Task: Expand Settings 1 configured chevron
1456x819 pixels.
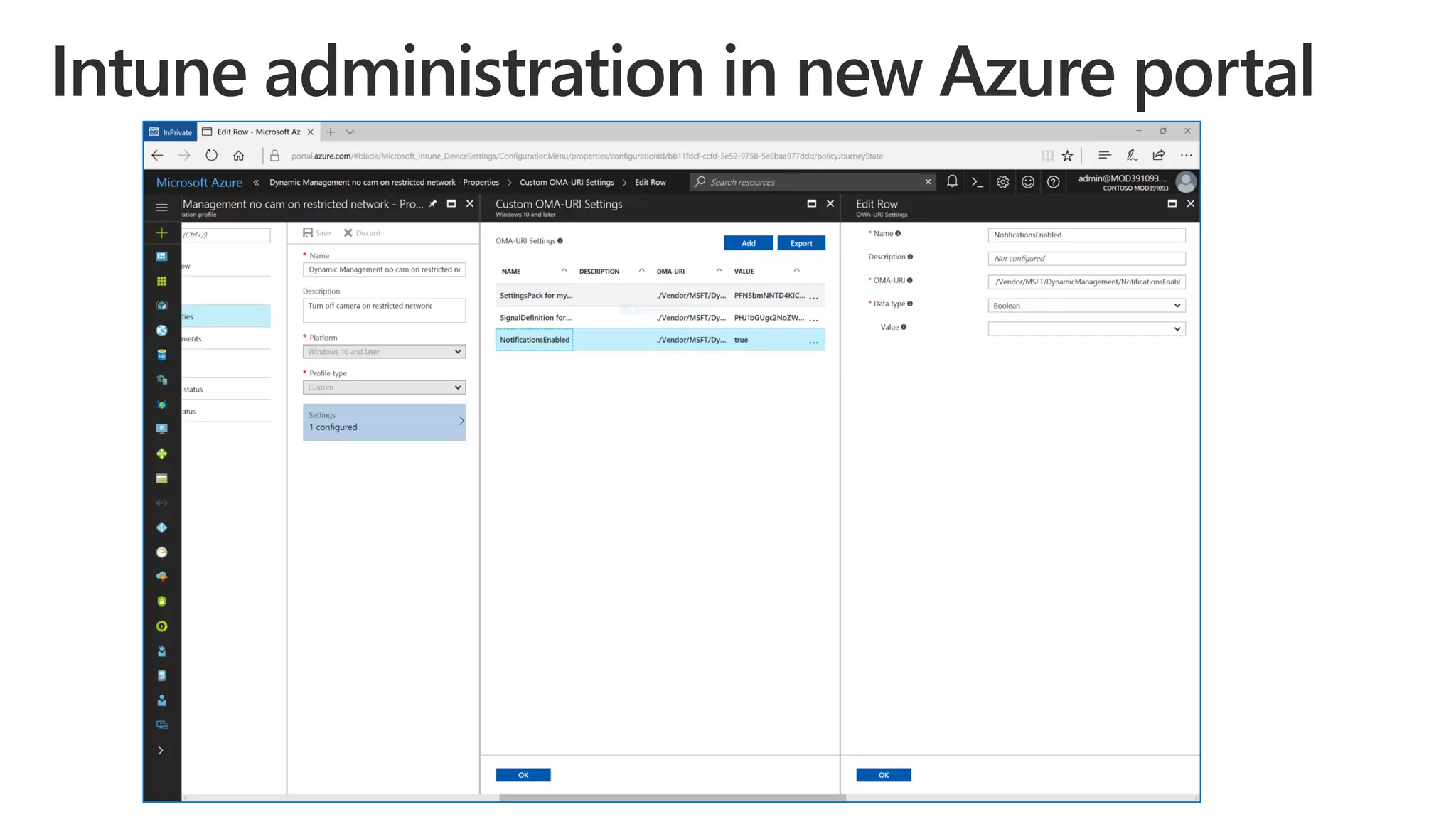Action: click(461, 421)
